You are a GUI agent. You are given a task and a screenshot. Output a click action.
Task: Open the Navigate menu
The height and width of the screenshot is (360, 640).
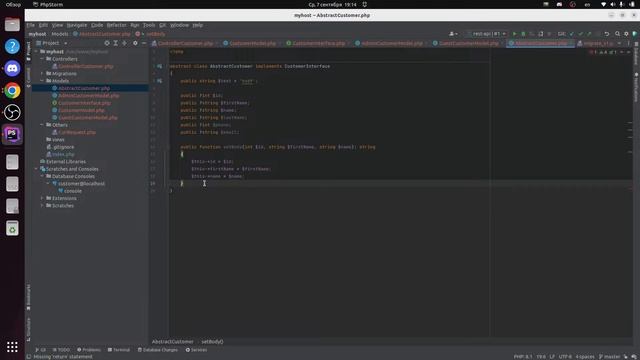point(77,25)
